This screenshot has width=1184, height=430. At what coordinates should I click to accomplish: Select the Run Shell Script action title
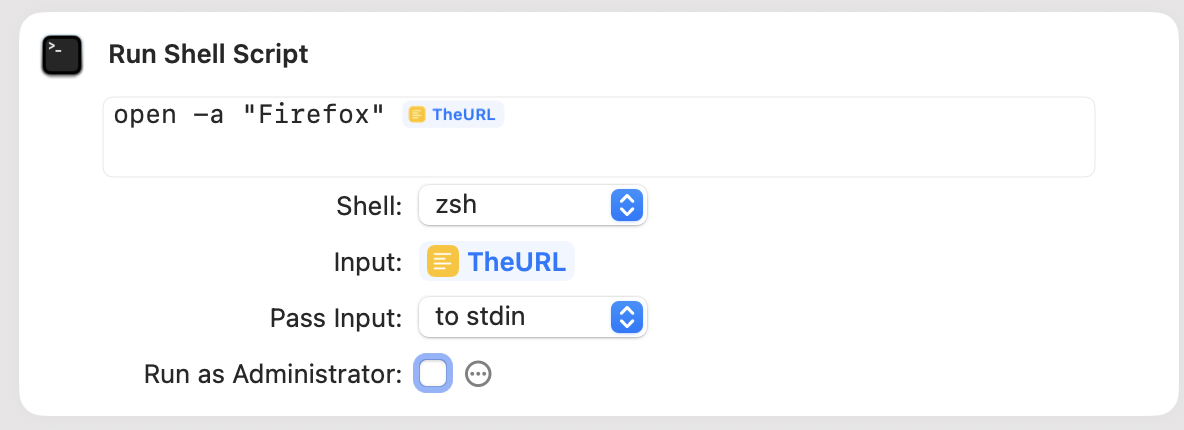coord(208,54)
